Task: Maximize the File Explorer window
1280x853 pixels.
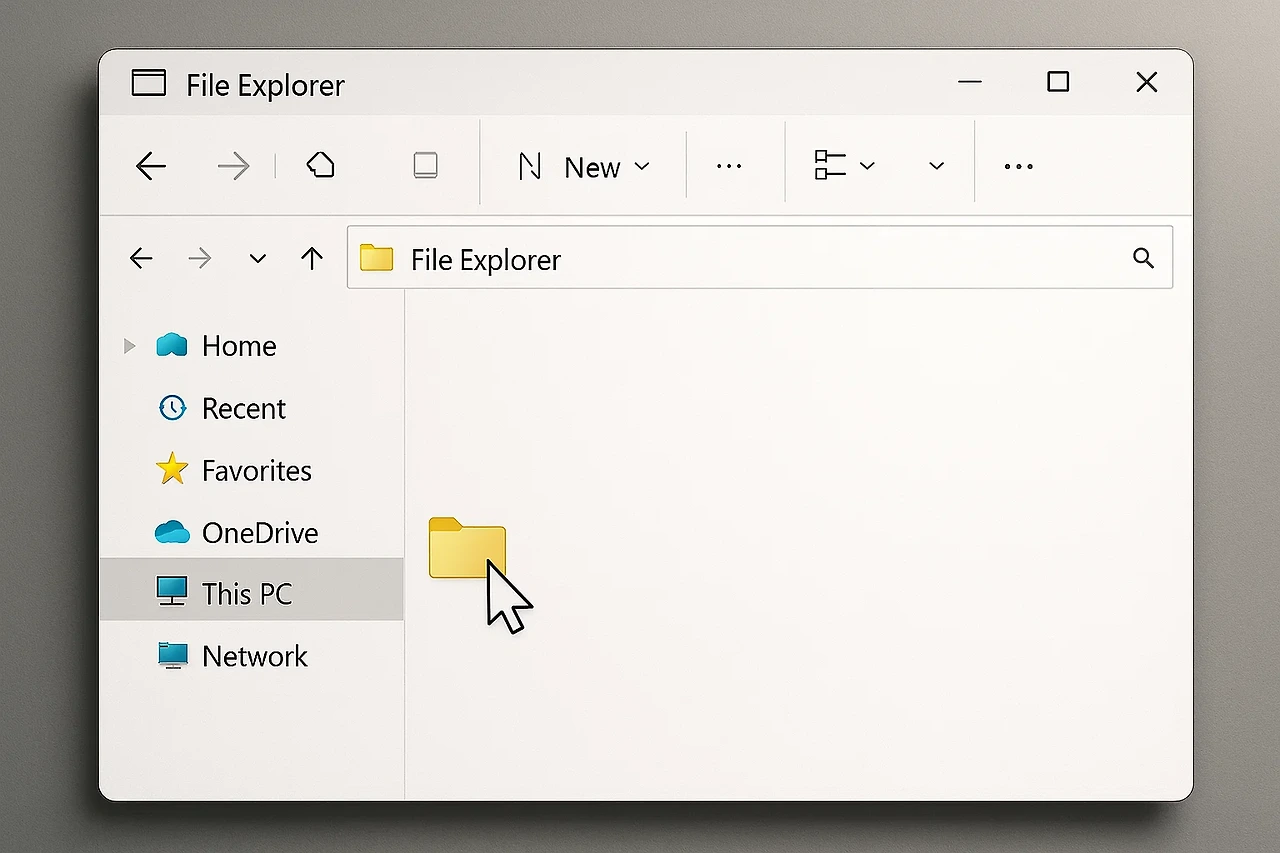Action: click(x=1058, y=82)
